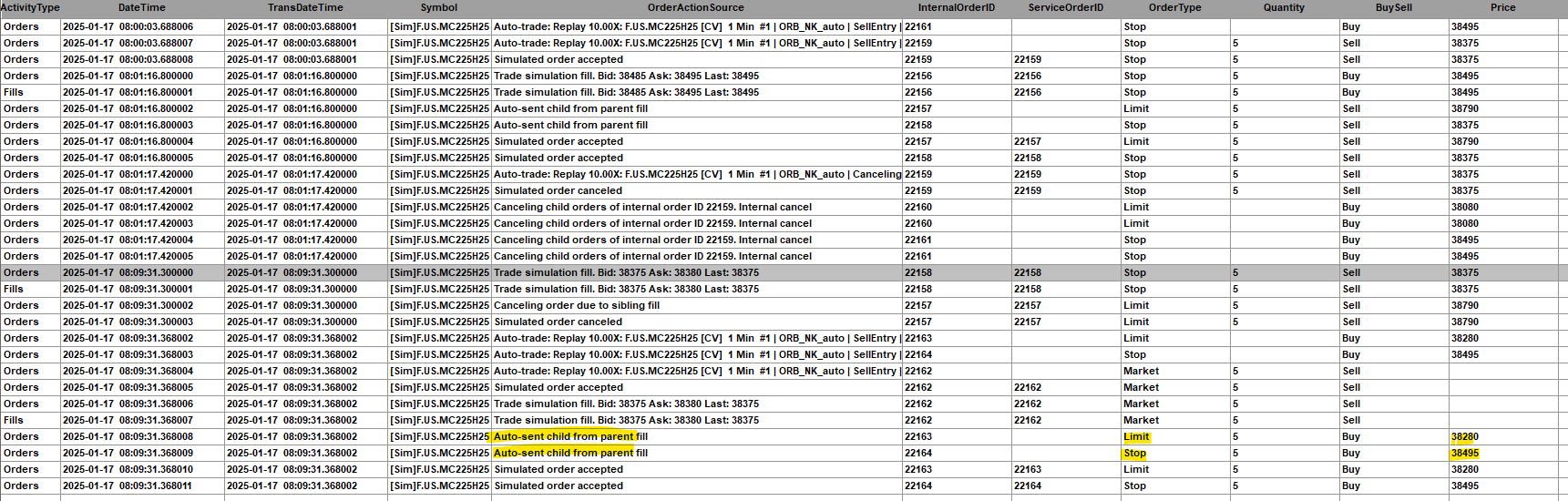
Task: Select InternalOrderID 22163 in the 08:09:31.368002 row
Action: (918, 338)
